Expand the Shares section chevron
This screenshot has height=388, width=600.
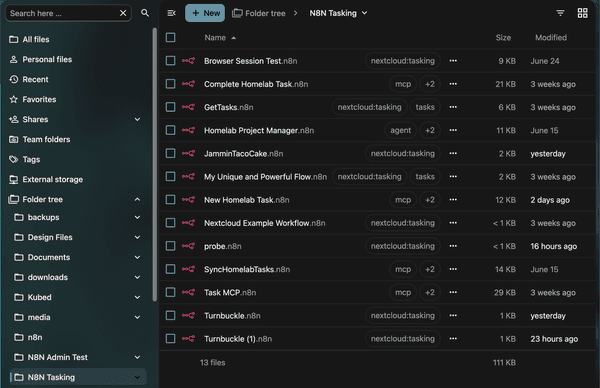[x=137, y=119]
